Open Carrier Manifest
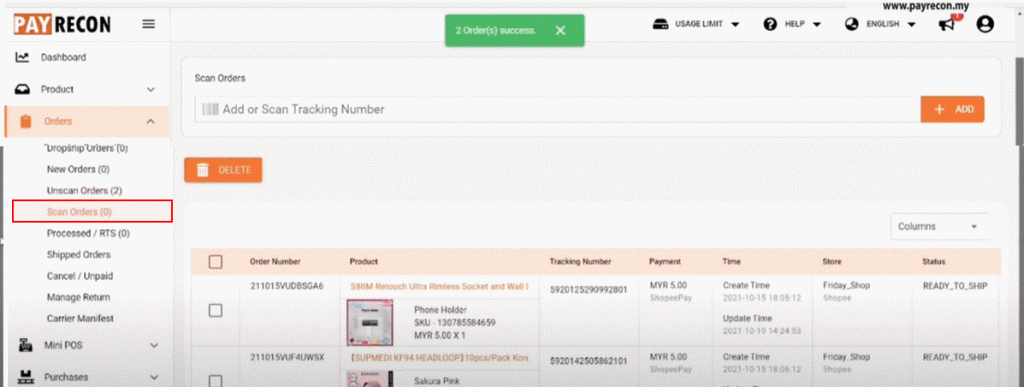 (x=80, y=318)
